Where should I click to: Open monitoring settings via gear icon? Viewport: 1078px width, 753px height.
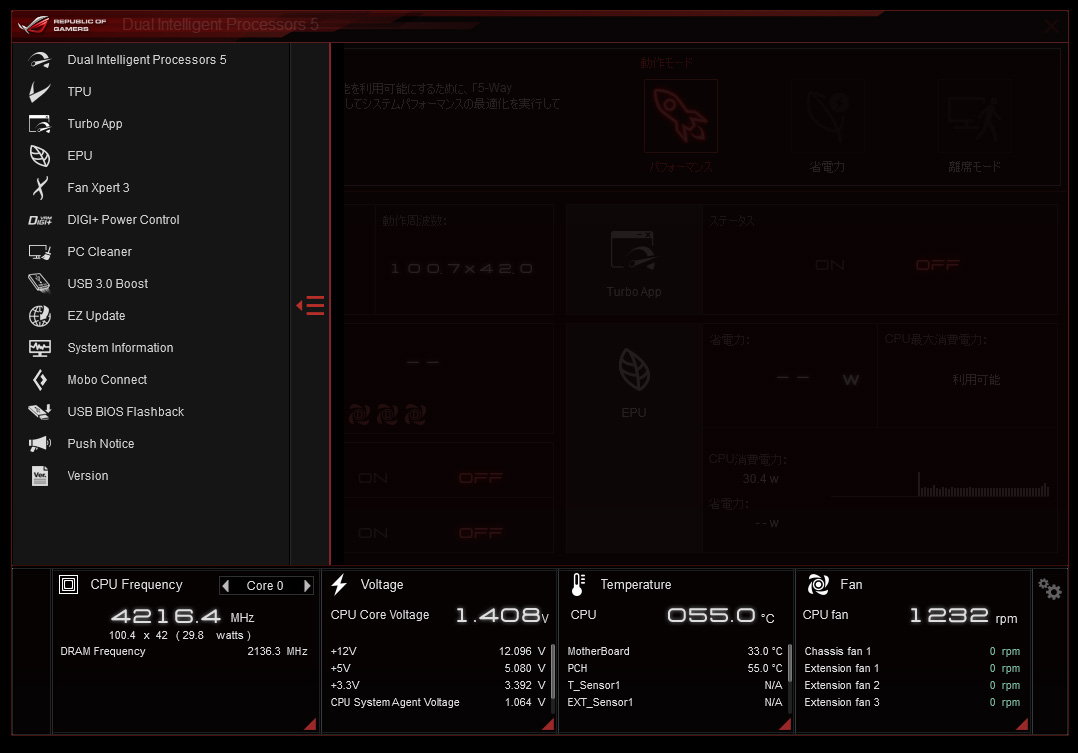click(x=1050, y=589)
